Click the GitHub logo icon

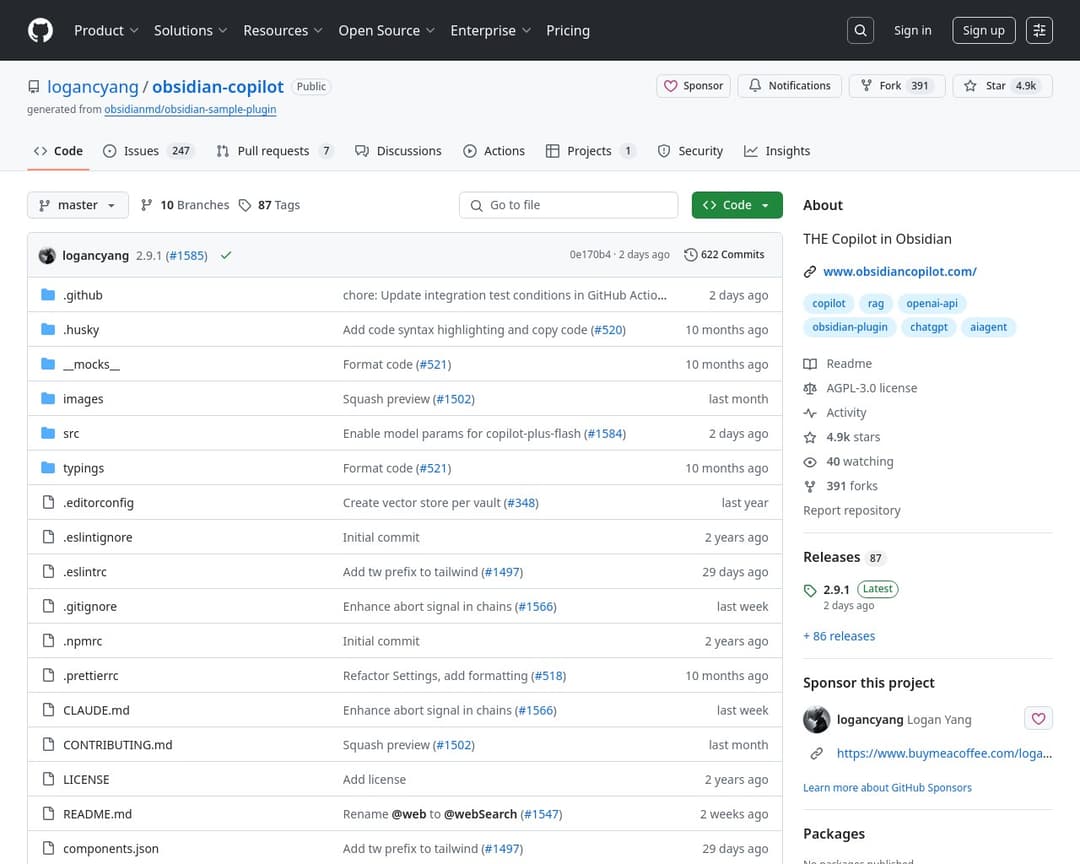[40, 30]
